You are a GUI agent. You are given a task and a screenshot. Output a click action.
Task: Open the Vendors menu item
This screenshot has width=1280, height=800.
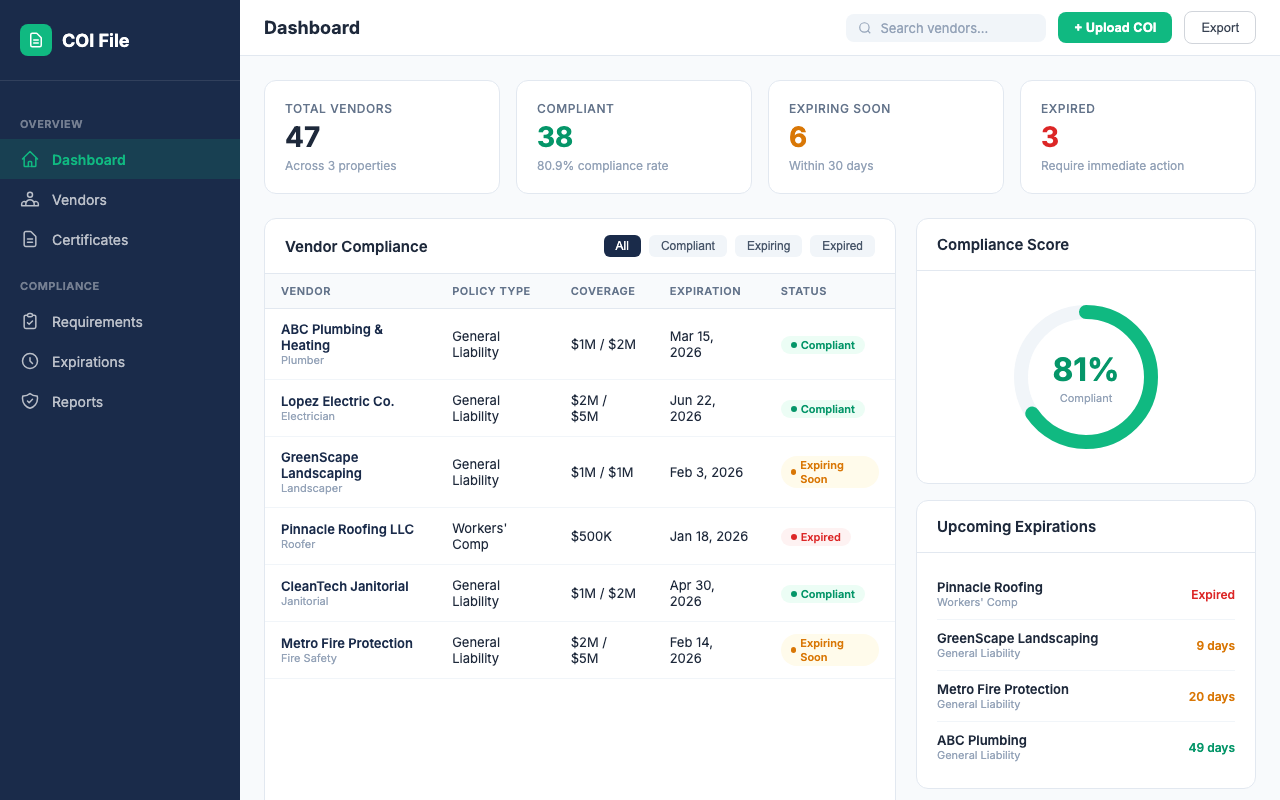click(120, 200)
